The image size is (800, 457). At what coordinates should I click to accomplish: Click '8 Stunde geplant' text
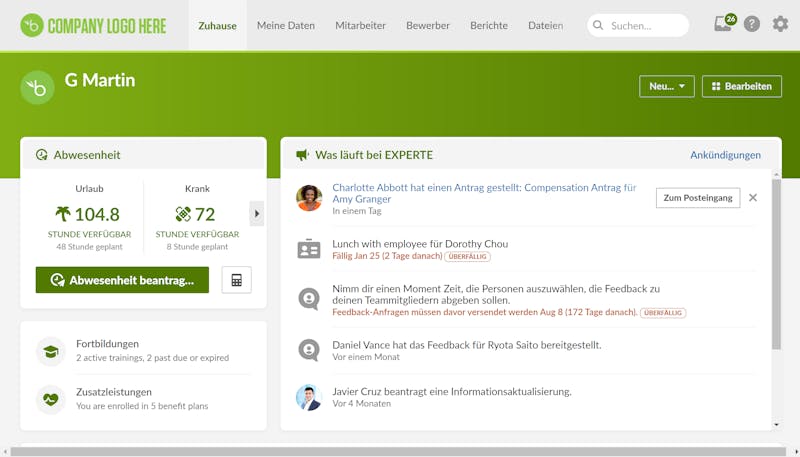(197, 247)
